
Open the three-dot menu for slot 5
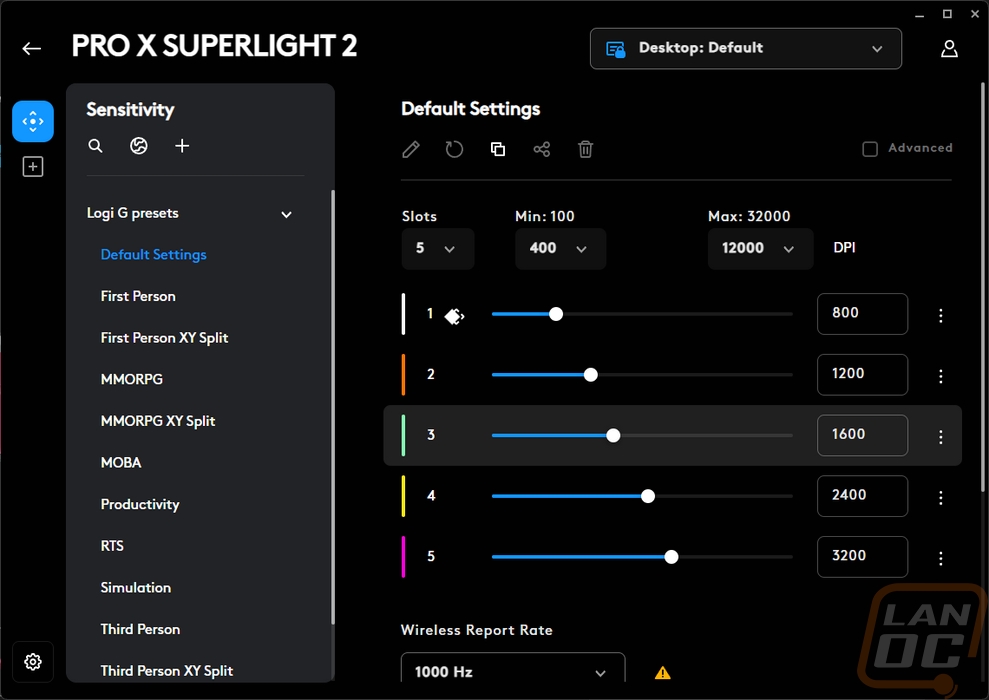coord(940,558)
